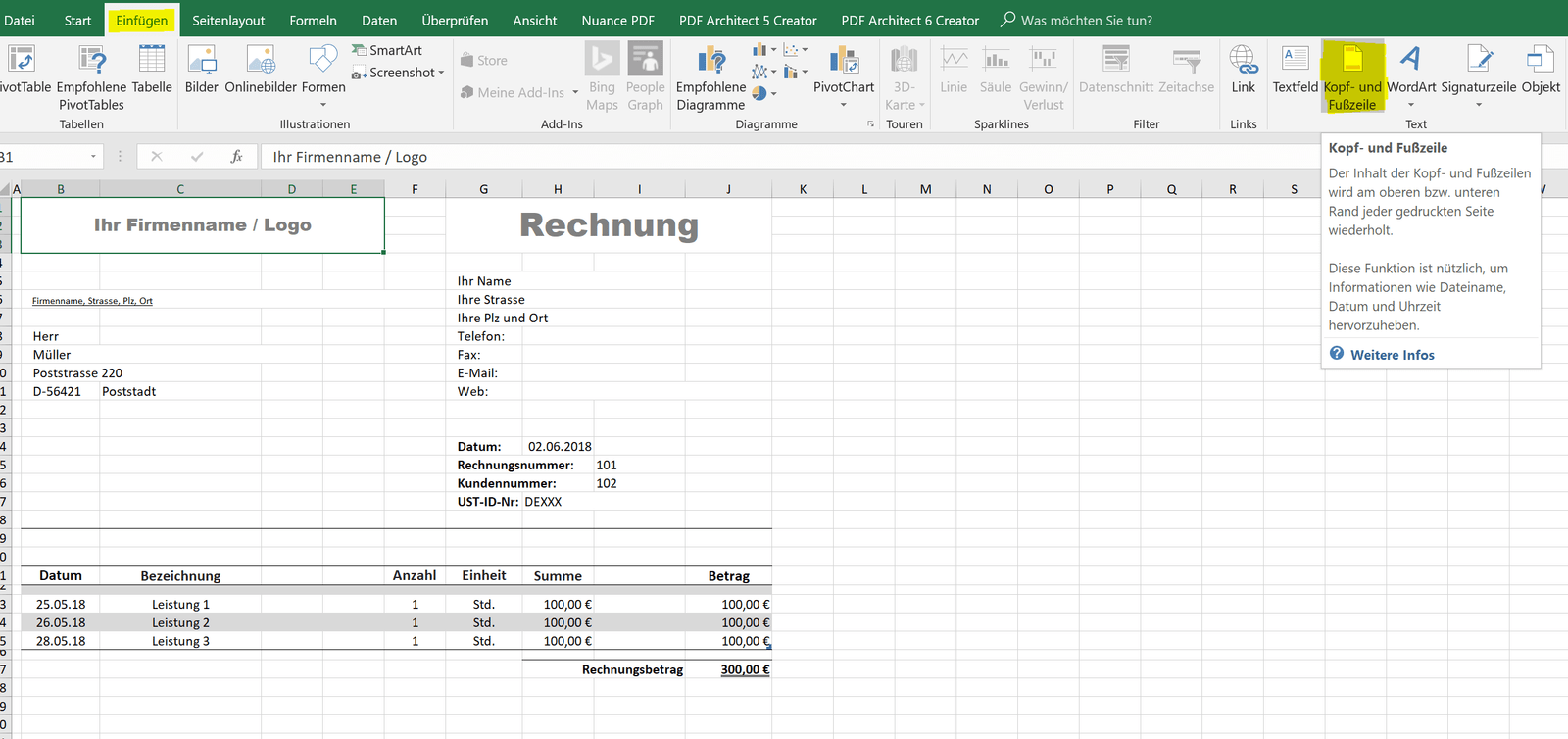
Task: Select the Poststrasse 220 cell
Action: click(77, 372)
